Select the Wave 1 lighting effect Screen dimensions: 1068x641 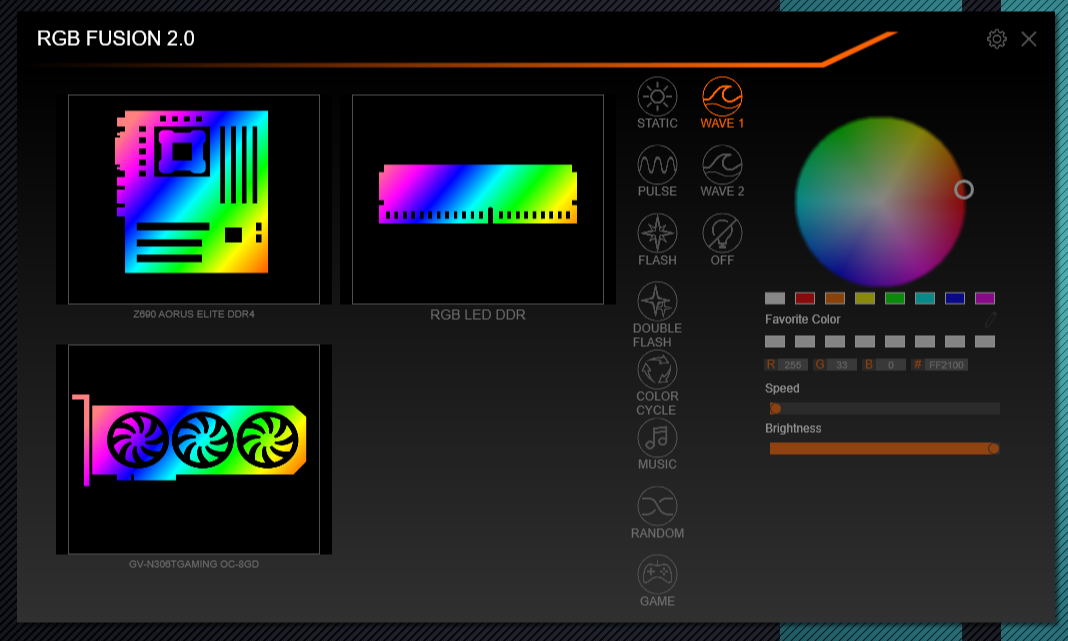point(722,103)
